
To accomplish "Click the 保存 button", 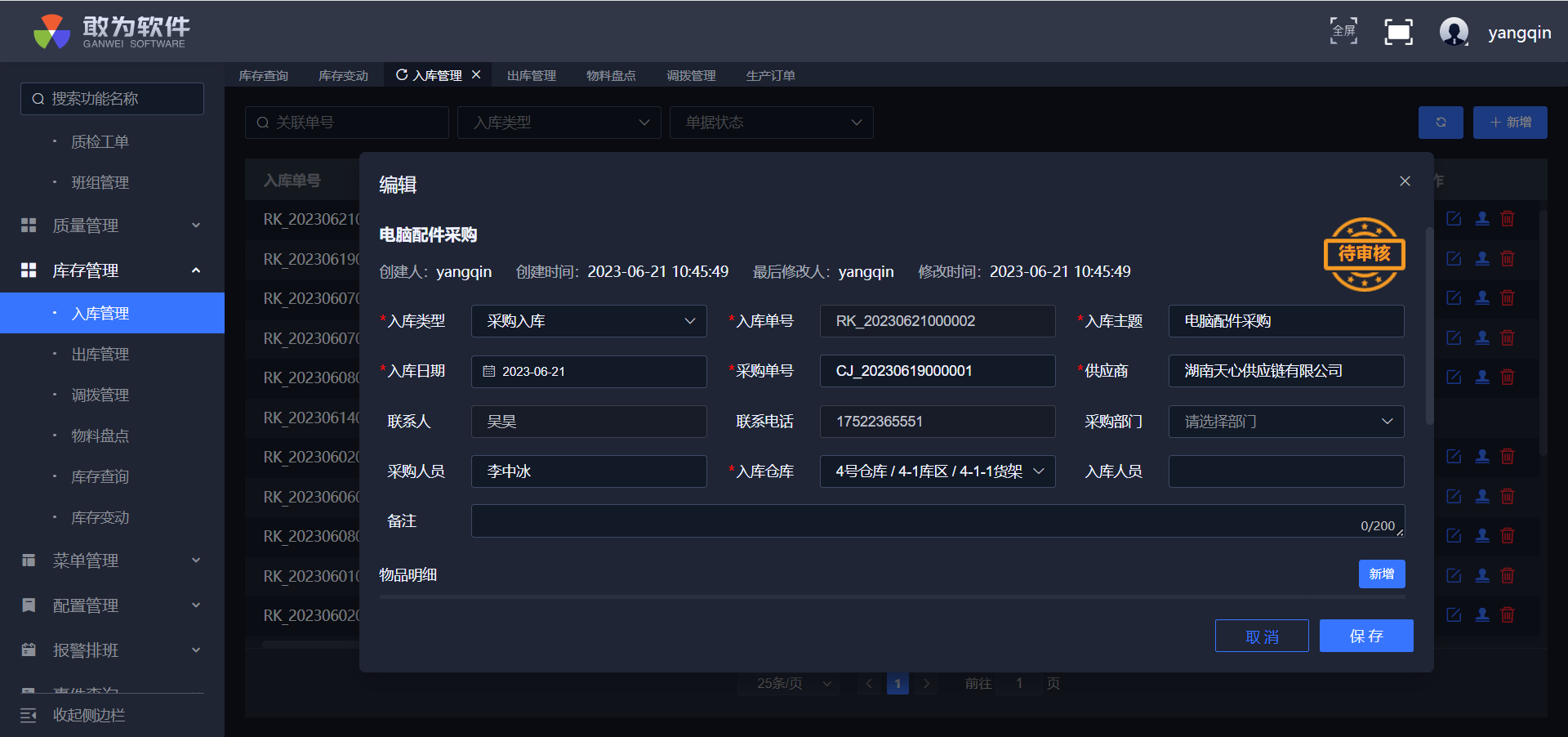I will pos(1365,636).
